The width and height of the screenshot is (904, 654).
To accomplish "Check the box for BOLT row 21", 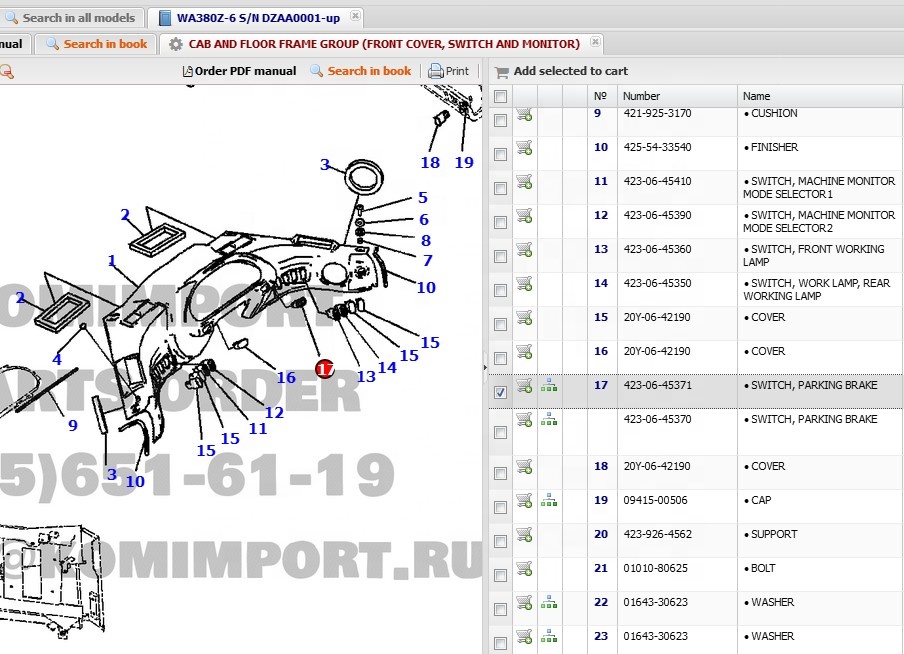I will pyautogui.click(x=500, y=575).
